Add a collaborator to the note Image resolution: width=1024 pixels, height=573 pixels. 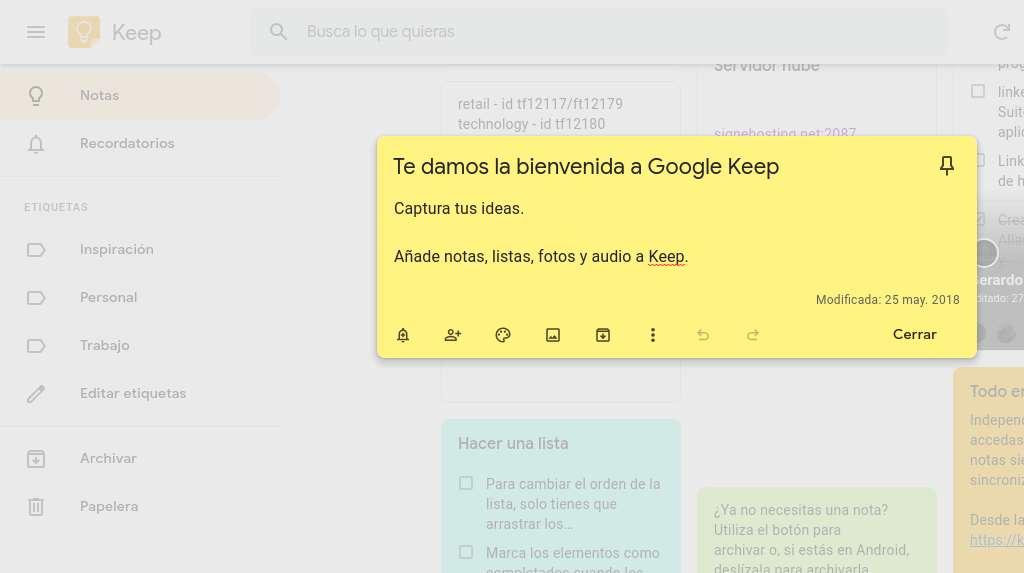pyautogui.click(x=453, y=335)
